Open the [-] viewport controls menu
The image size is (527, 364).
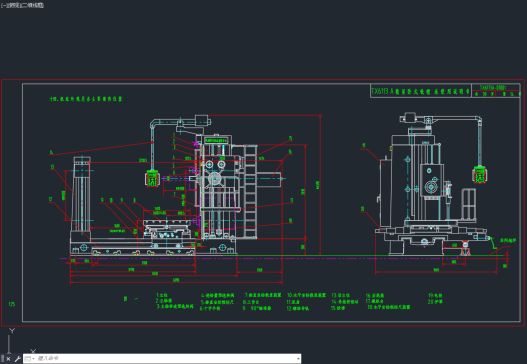tap(3, 5)
